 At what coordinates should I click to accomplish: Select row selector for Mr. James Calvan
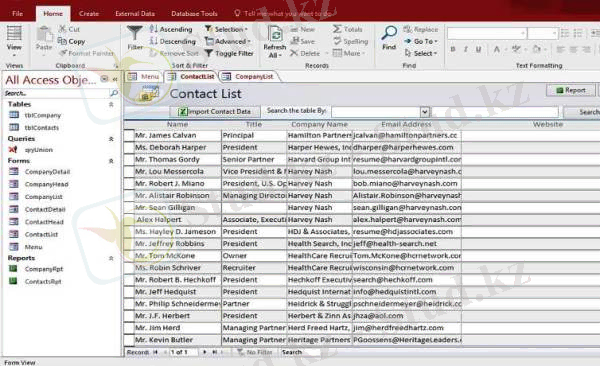(x=129, y=136)
